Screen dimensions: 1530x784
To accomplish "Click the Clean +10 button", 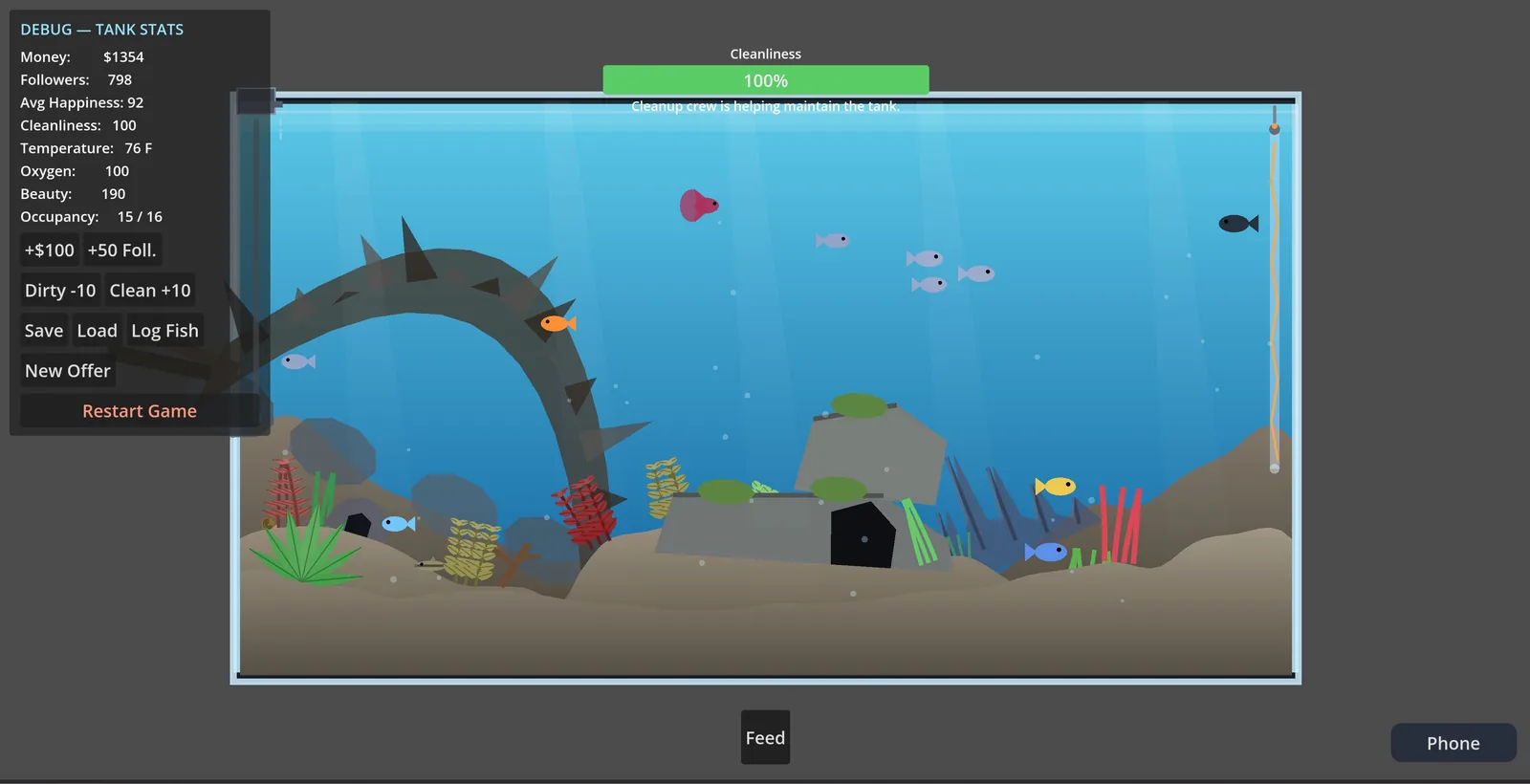I will click(150, 291).
